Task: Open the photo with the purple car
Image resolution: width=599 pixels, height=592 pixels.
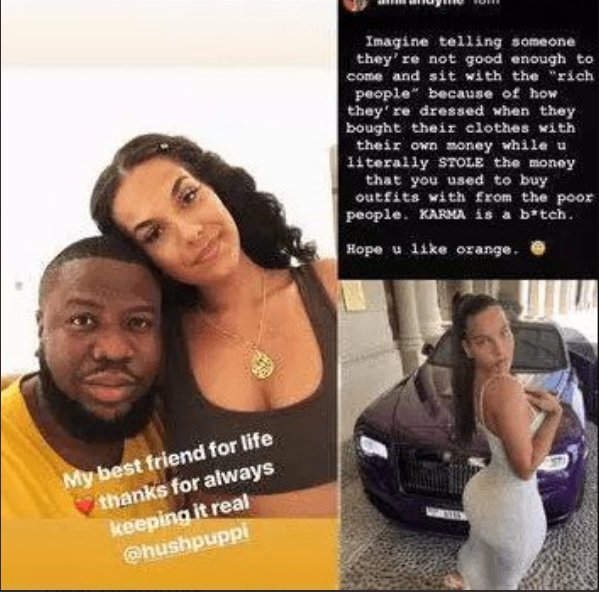Action: click(469, 435)
